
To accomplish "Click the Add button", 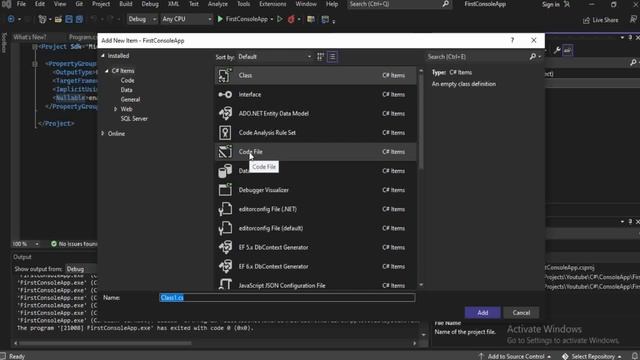I will click(x=482, y=313).
